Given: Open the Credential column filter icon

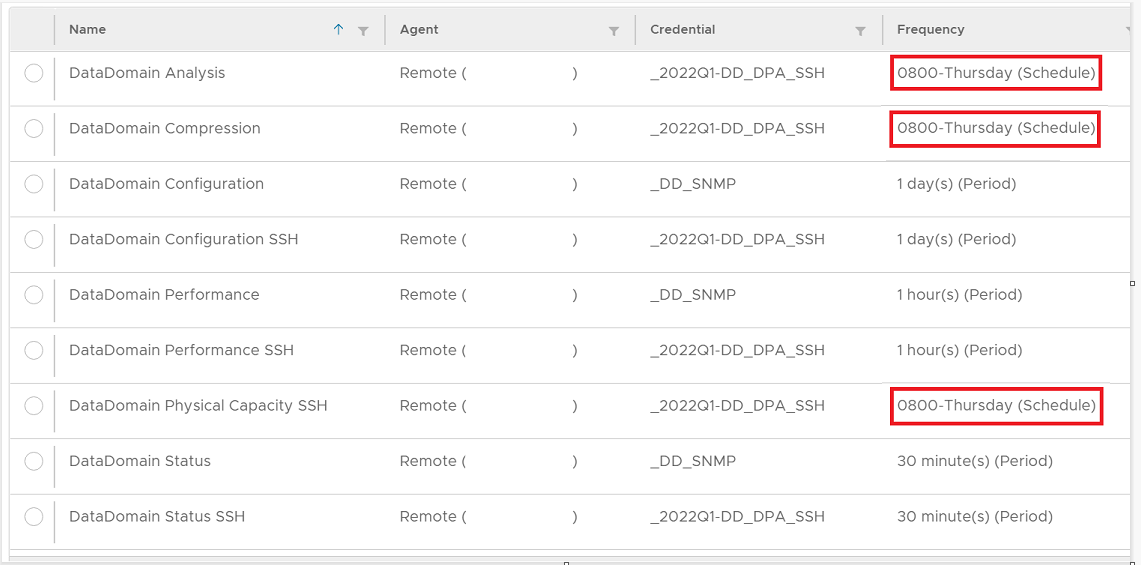Looking at the screenshot, I should pos(860,31).
